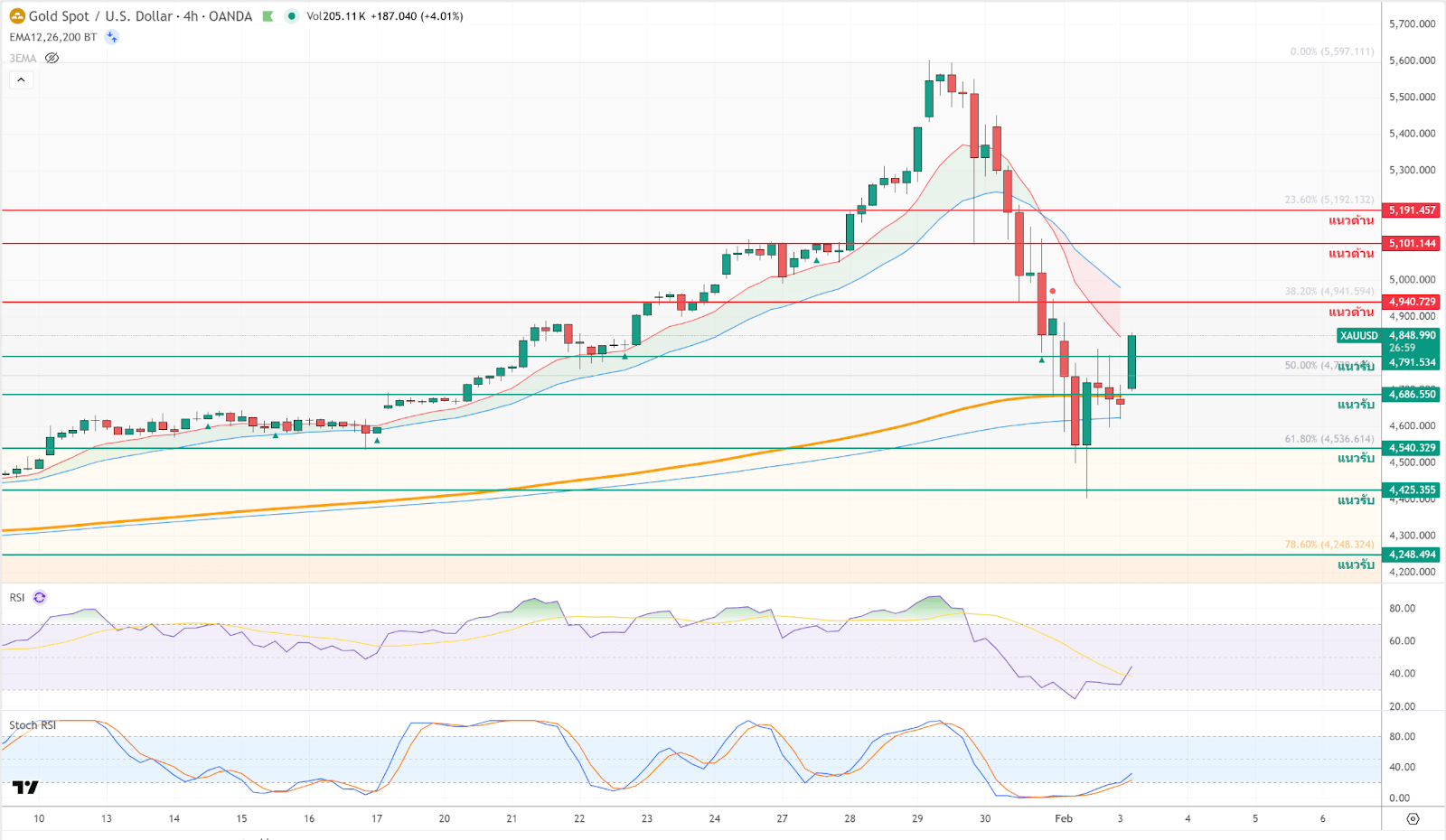Open chart settings gear at bottom right
Viewport: 1446px width, 840px height.
tap(1413, 818)
